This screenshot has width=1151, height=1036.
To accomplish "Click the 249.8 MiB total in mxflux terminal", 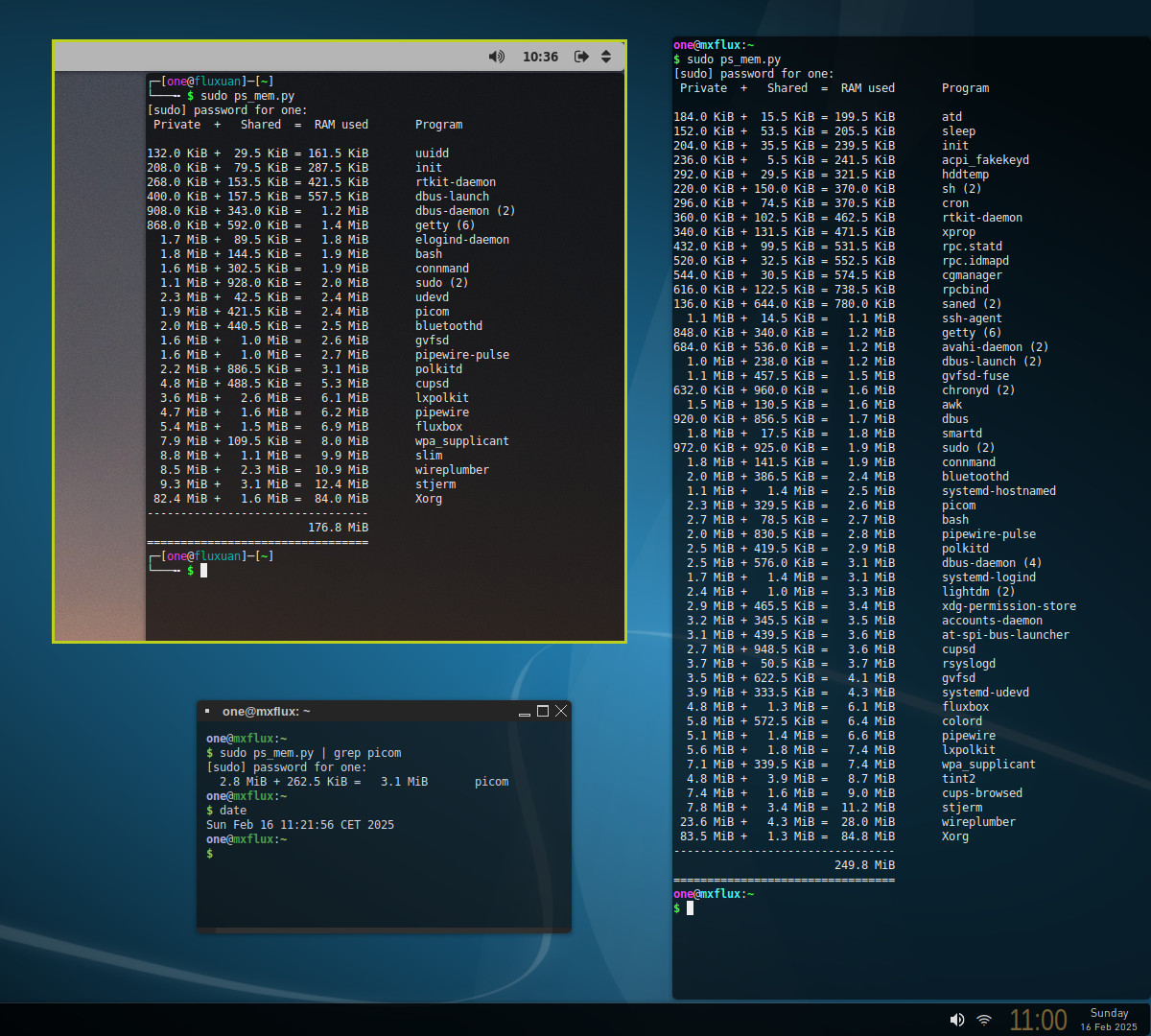I will pyautogui.click(x=864, y=865).
